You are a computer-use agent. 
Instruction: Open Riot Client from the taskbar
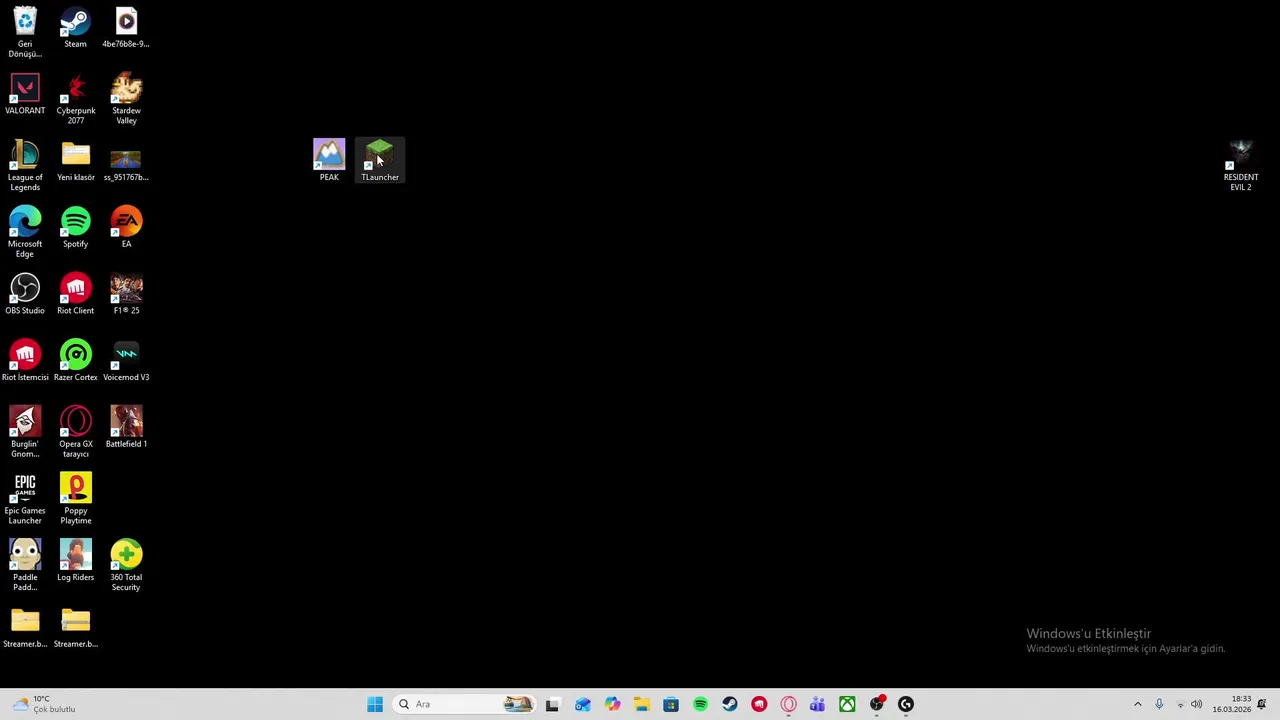[x=759, y=704]
